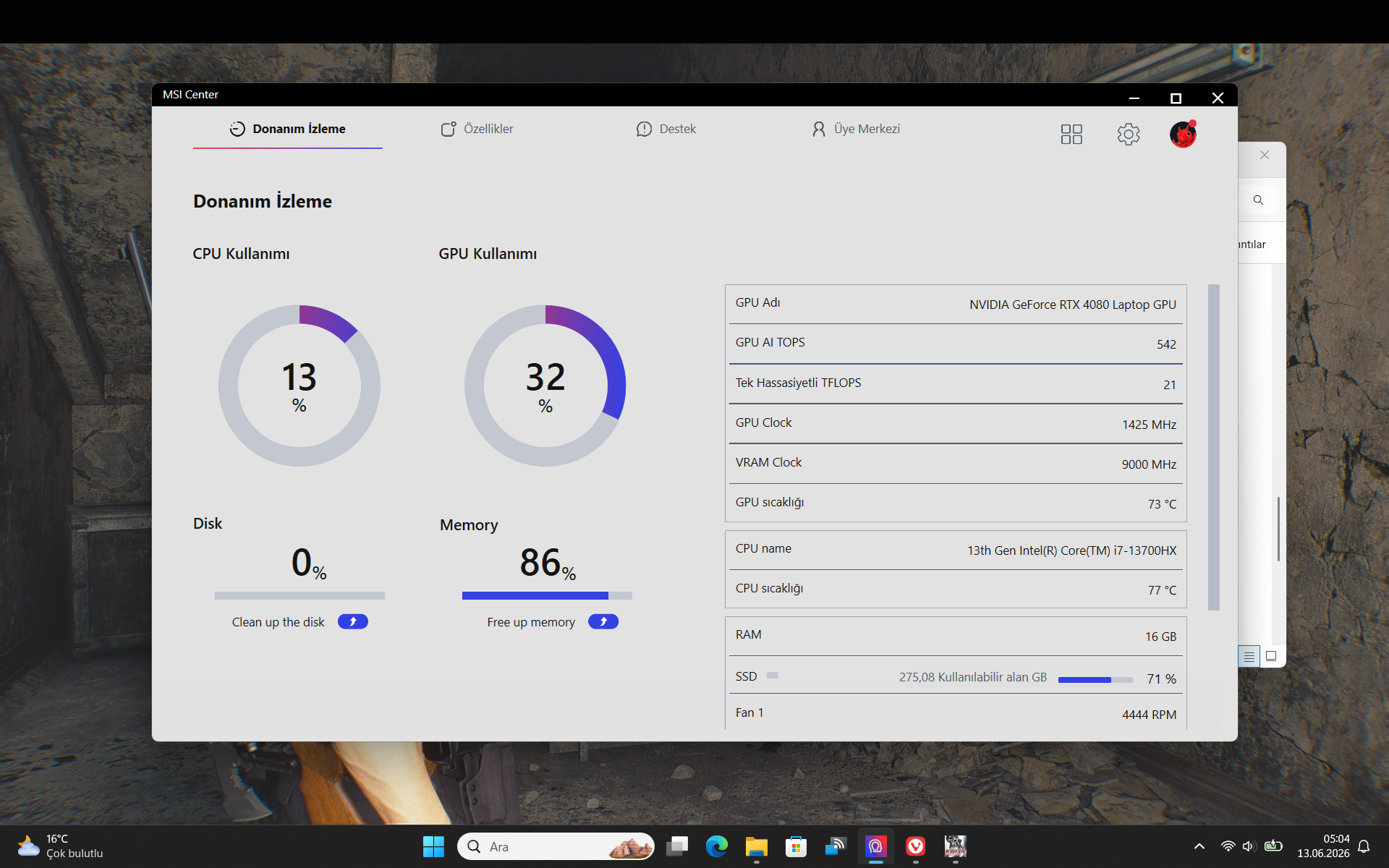Click the Tek Hassasiyetli TFLOPS row label
1389x868 pixels.
(798, 383)
